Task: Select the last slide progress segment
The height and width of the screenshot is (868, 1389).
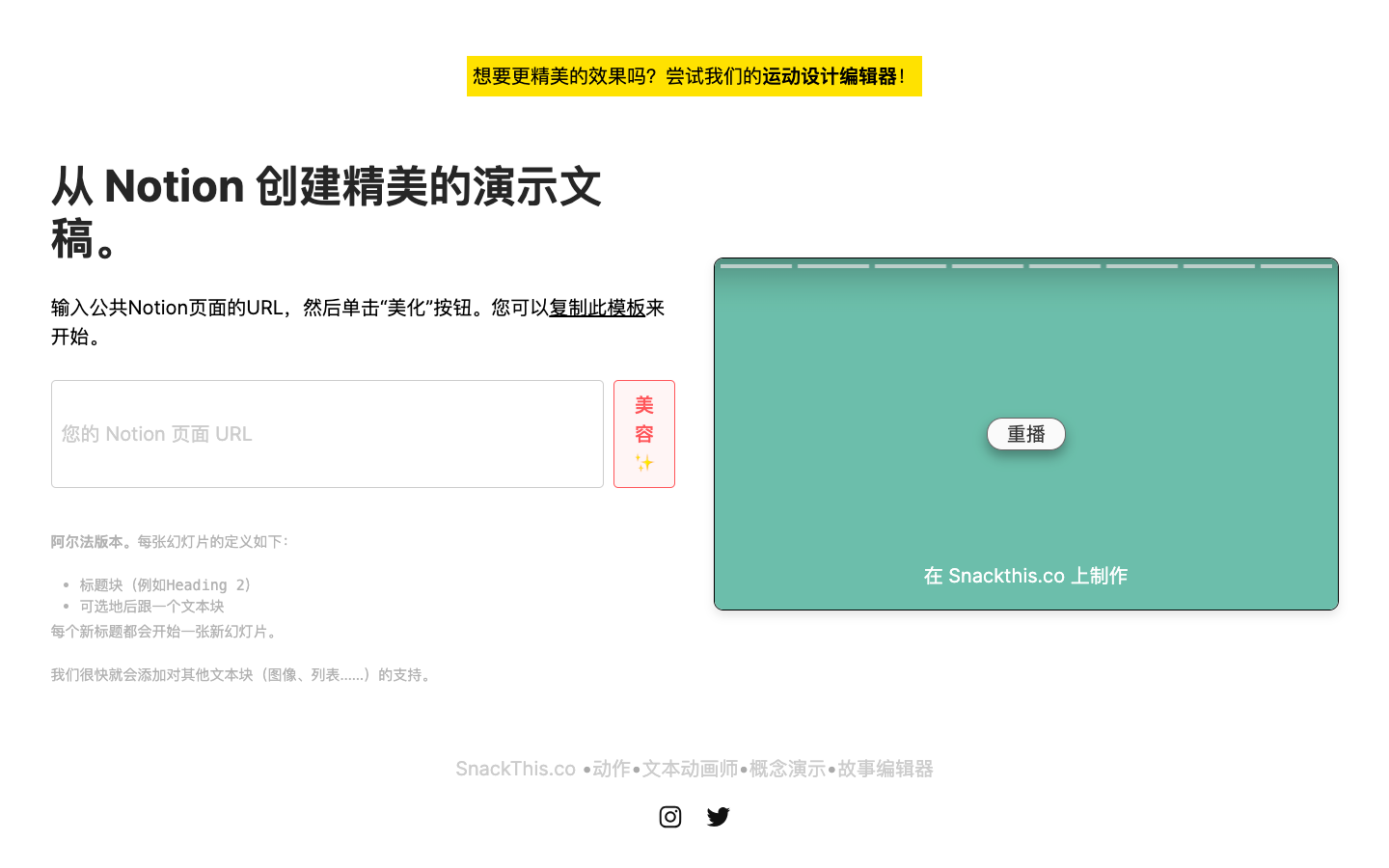Action: point(1296,266)
